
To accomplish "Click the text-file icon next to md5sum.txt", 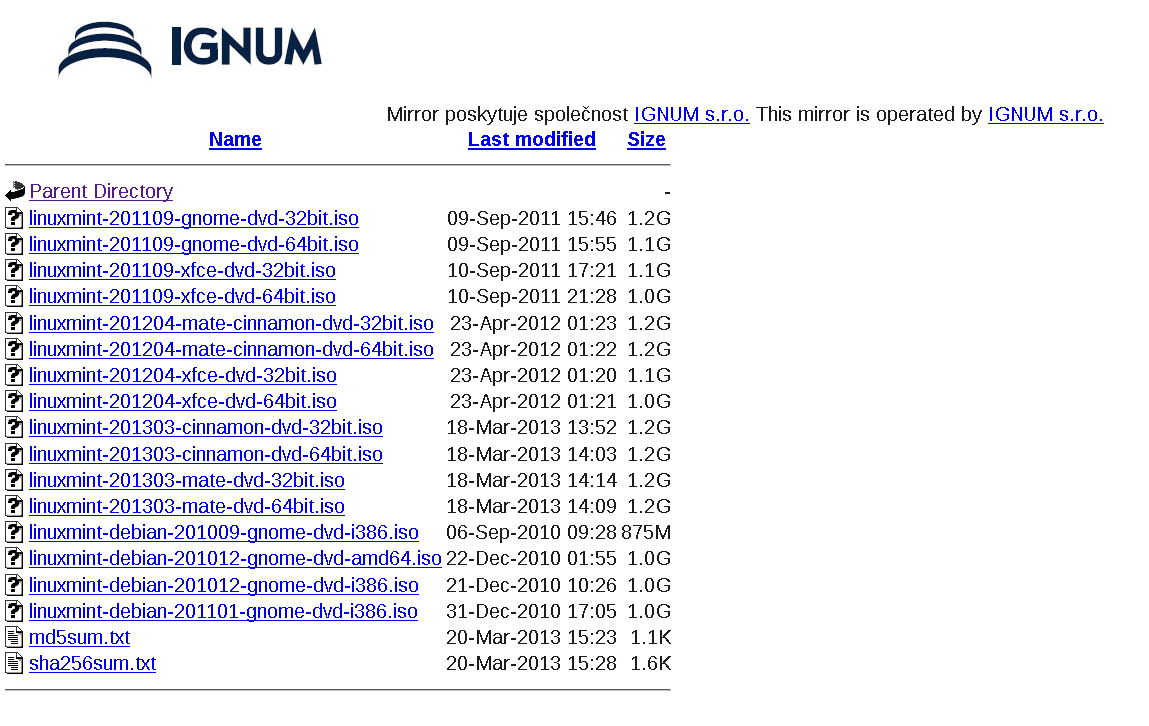I will click(14, 637).
